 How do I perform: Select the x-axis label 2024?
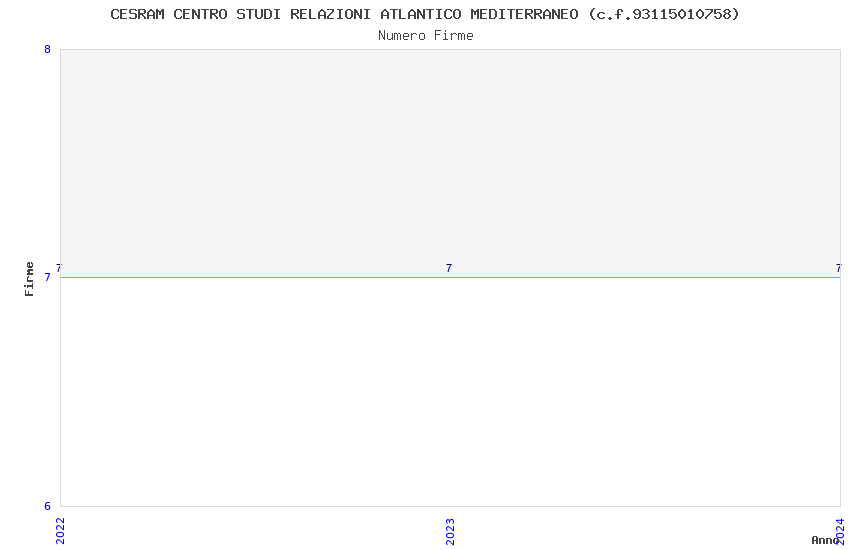point(840,531)
